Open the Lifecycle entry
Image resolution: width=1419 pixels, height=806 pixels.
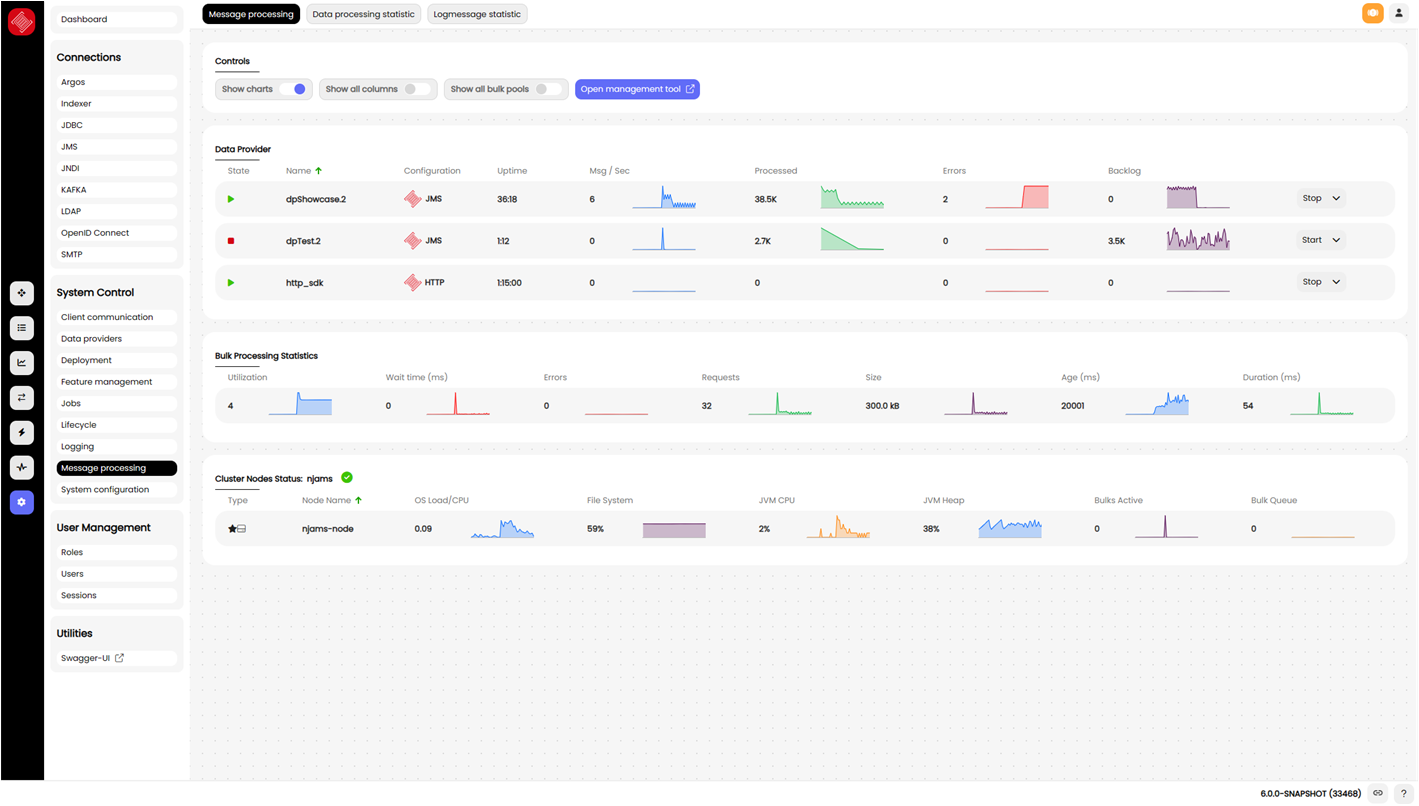tap(117, 425)
